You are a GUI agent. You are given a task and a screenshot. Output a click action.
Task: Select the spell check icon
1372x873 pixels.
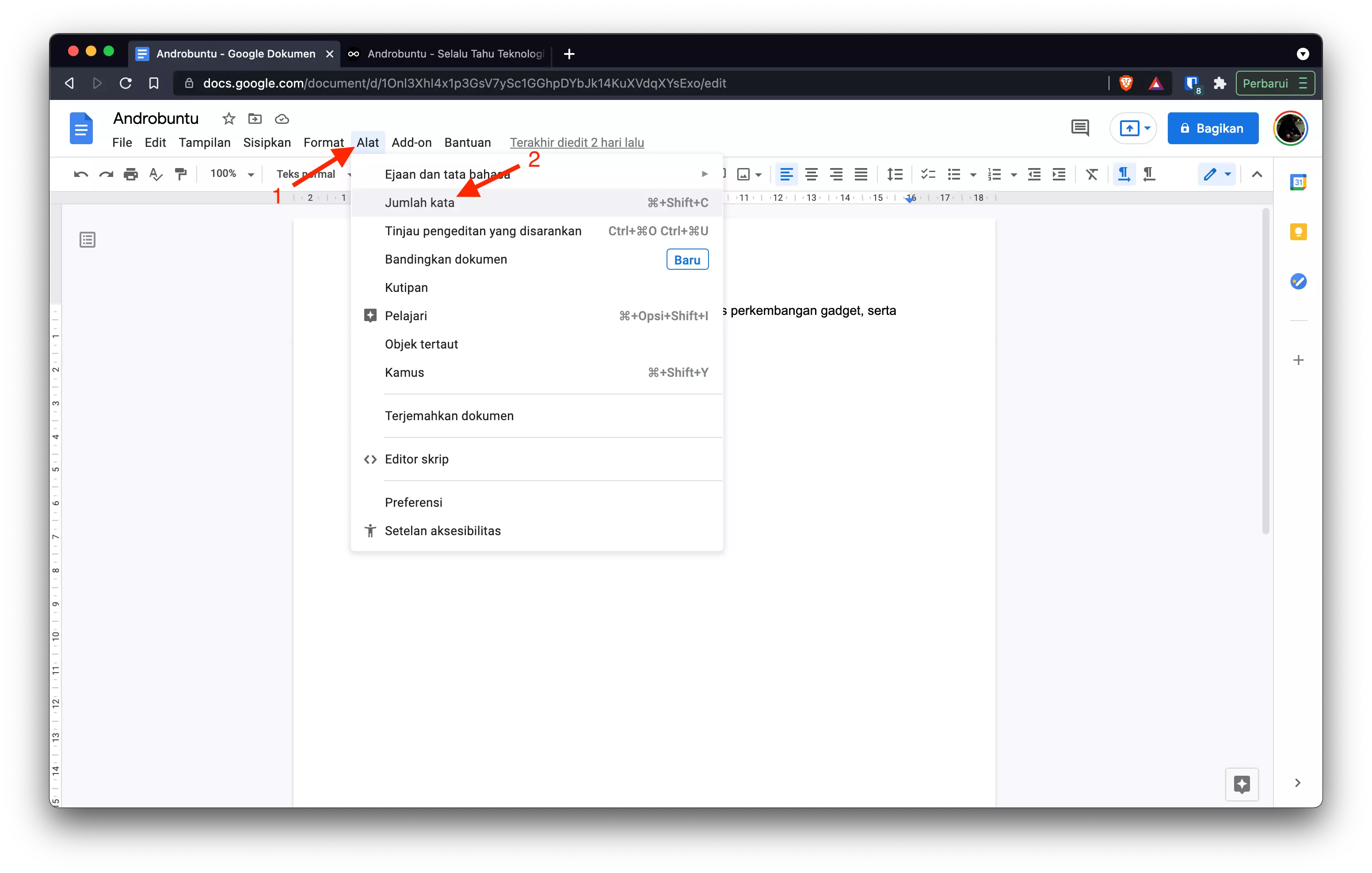point(155,174)
